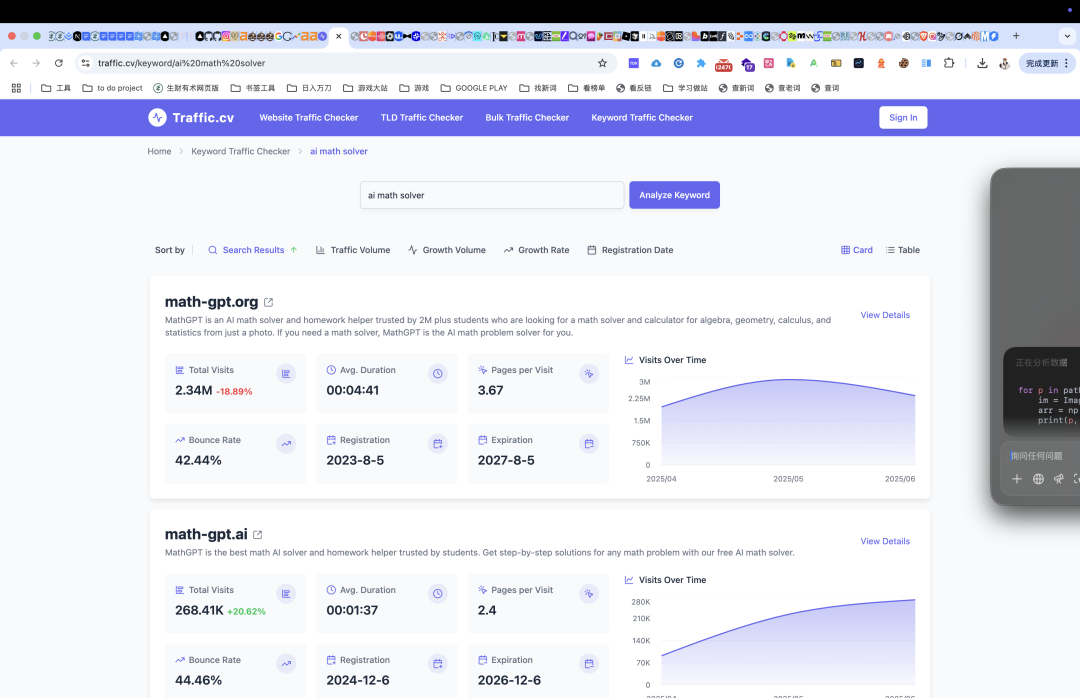This screenshot has height=698, width=1080.
Task: Open the 学习做站 bookmarks folder
Action: click(x=685, y=88)
